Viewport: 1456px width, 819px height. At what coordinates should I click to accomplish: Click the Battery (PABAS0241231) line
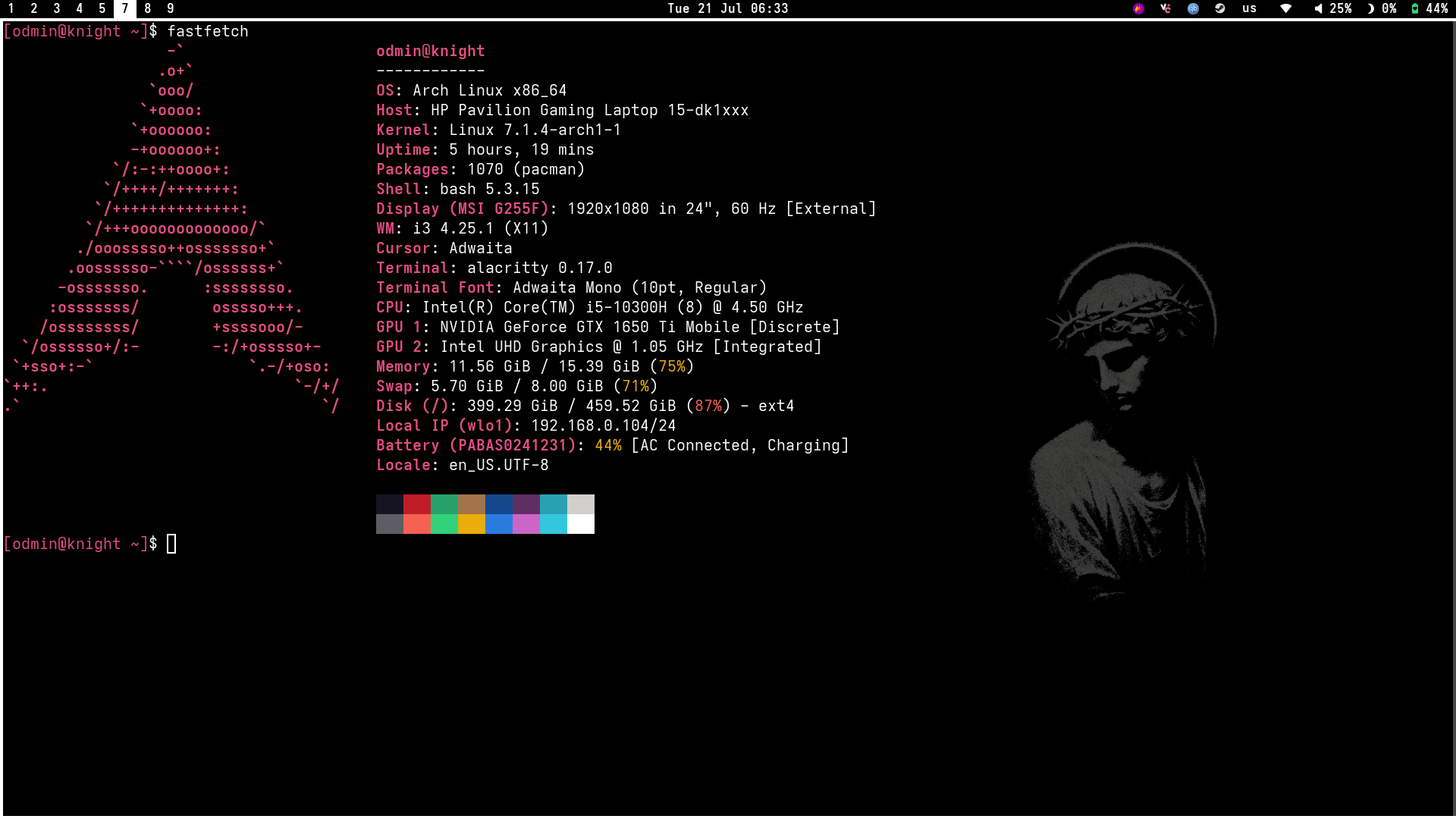[613, 445]
